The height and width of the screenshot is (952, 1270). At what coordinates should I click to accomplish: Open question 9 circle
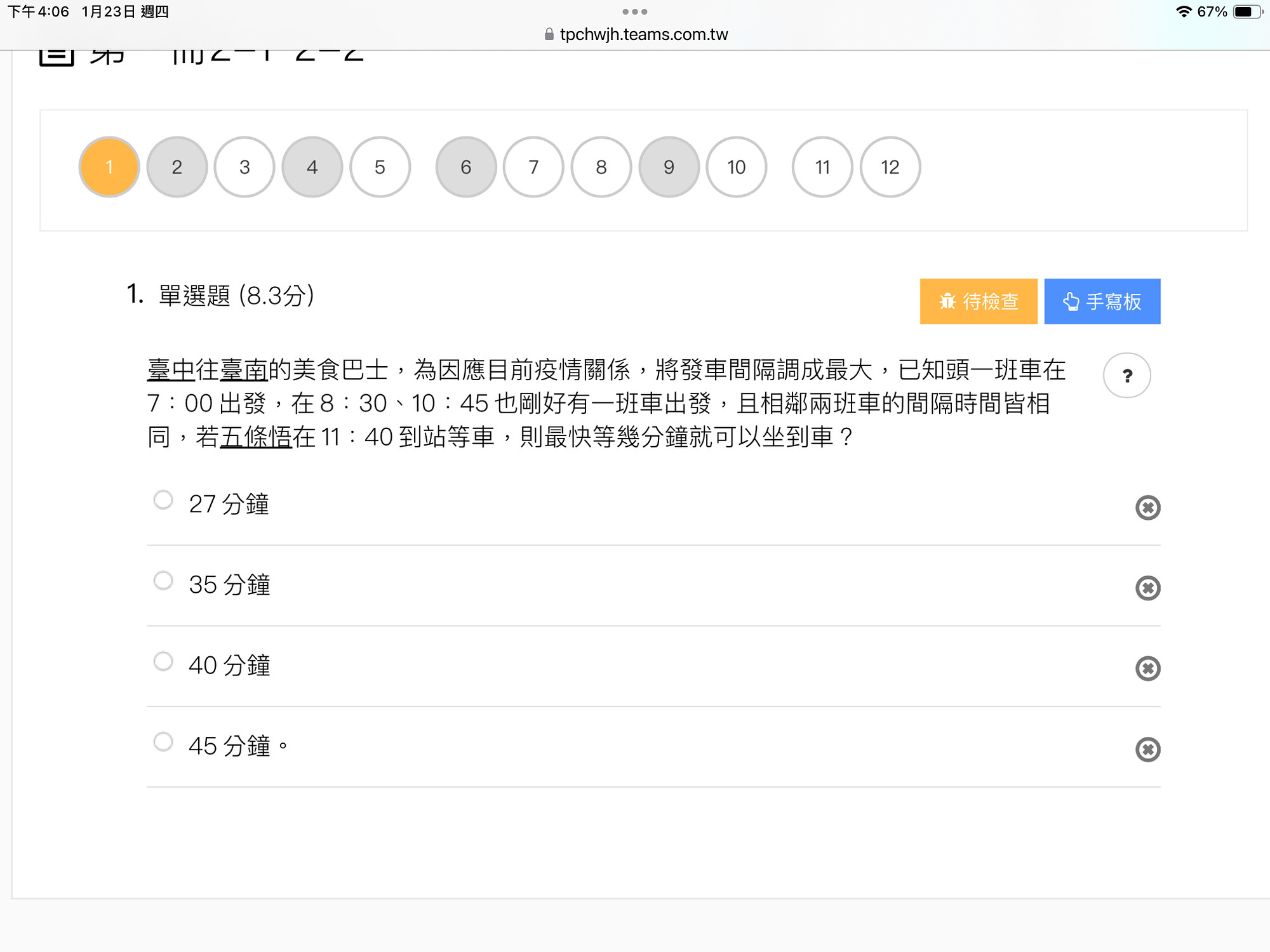tap(669, 167)
